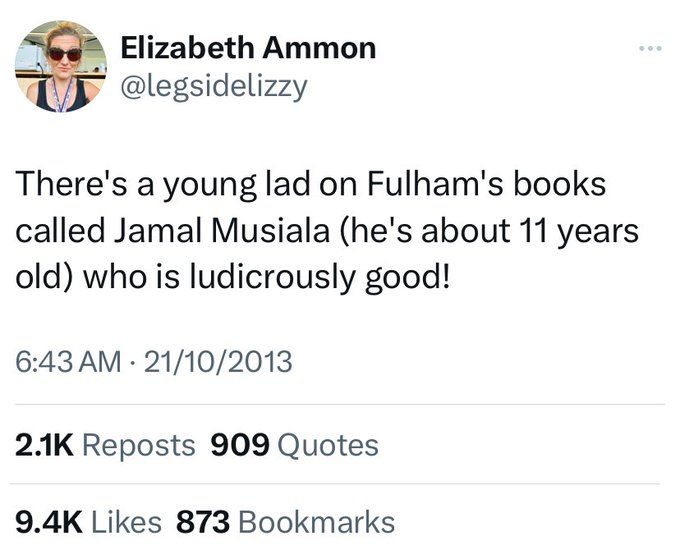Click the @legsidelizzy handle

click(213, 86)
